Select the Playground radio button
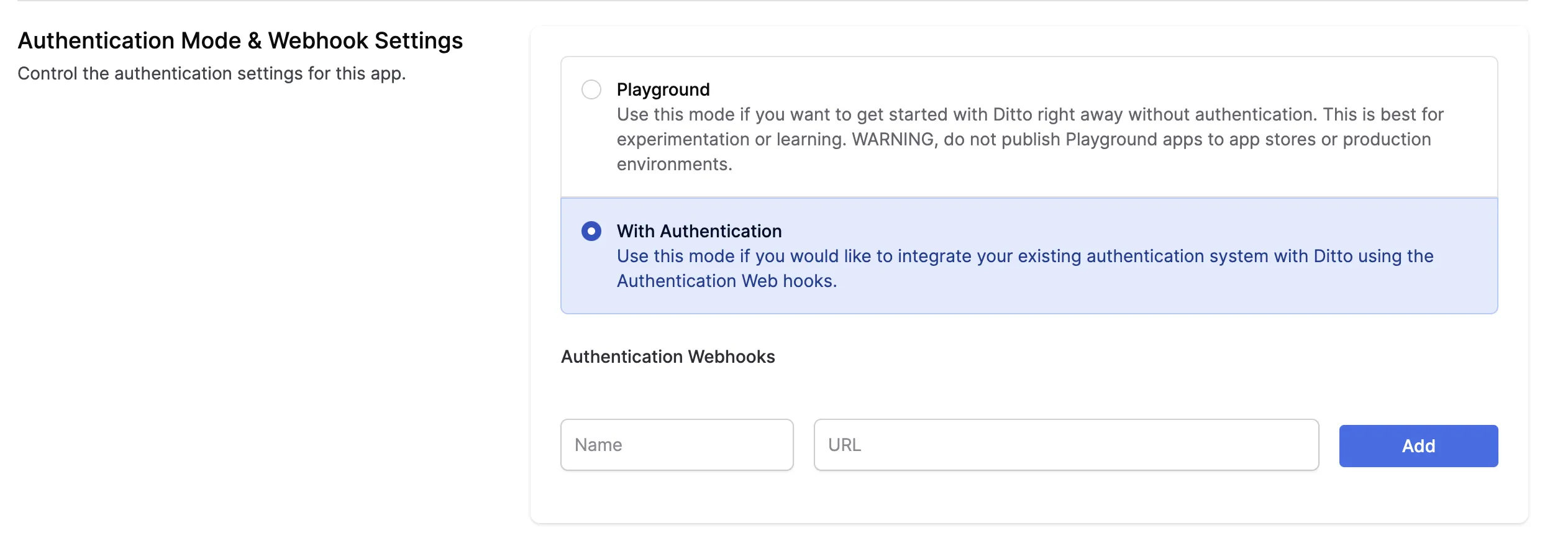 click(x=591, y=89)
